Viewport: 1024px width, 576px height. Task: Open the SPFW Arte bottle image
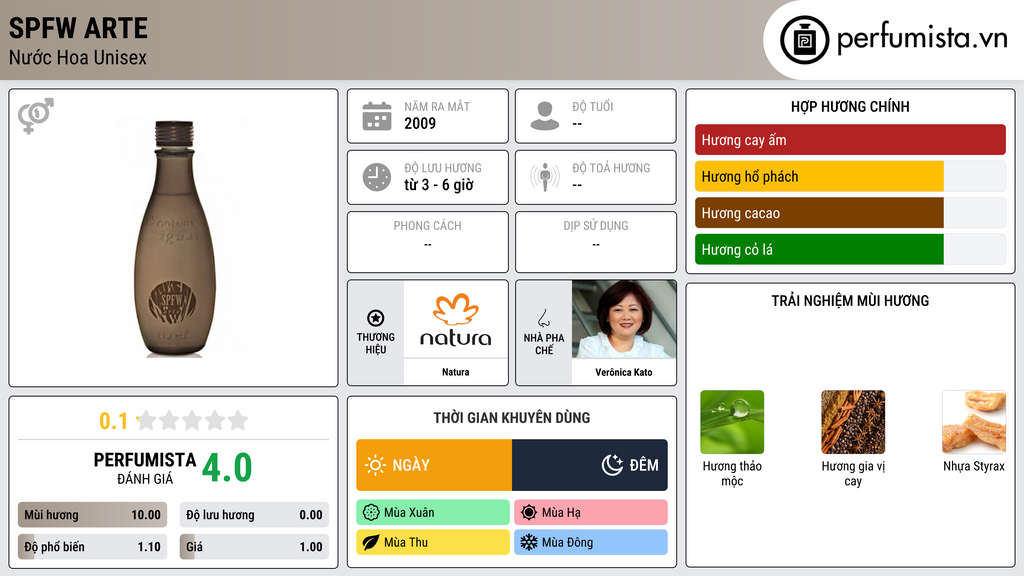(174, 238)
